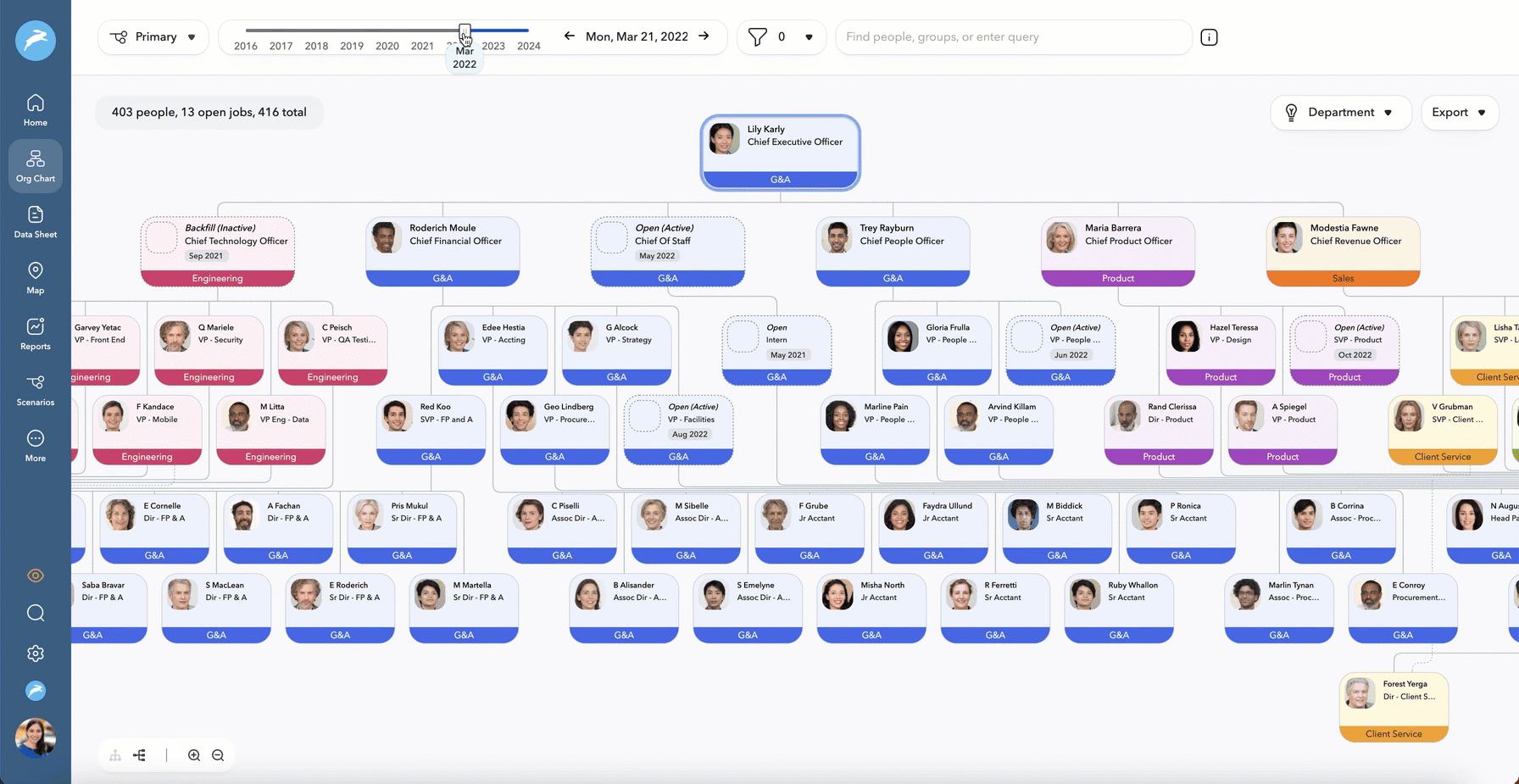Image resolution: width=1519 pixels, height=784 pixels.
Task: Open the Reports panel
Action: 35,334
